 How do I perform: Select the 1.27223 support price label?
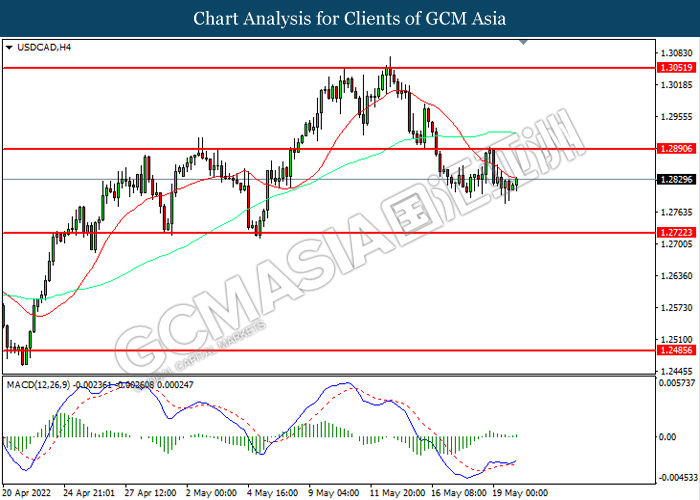pos(676,233)
